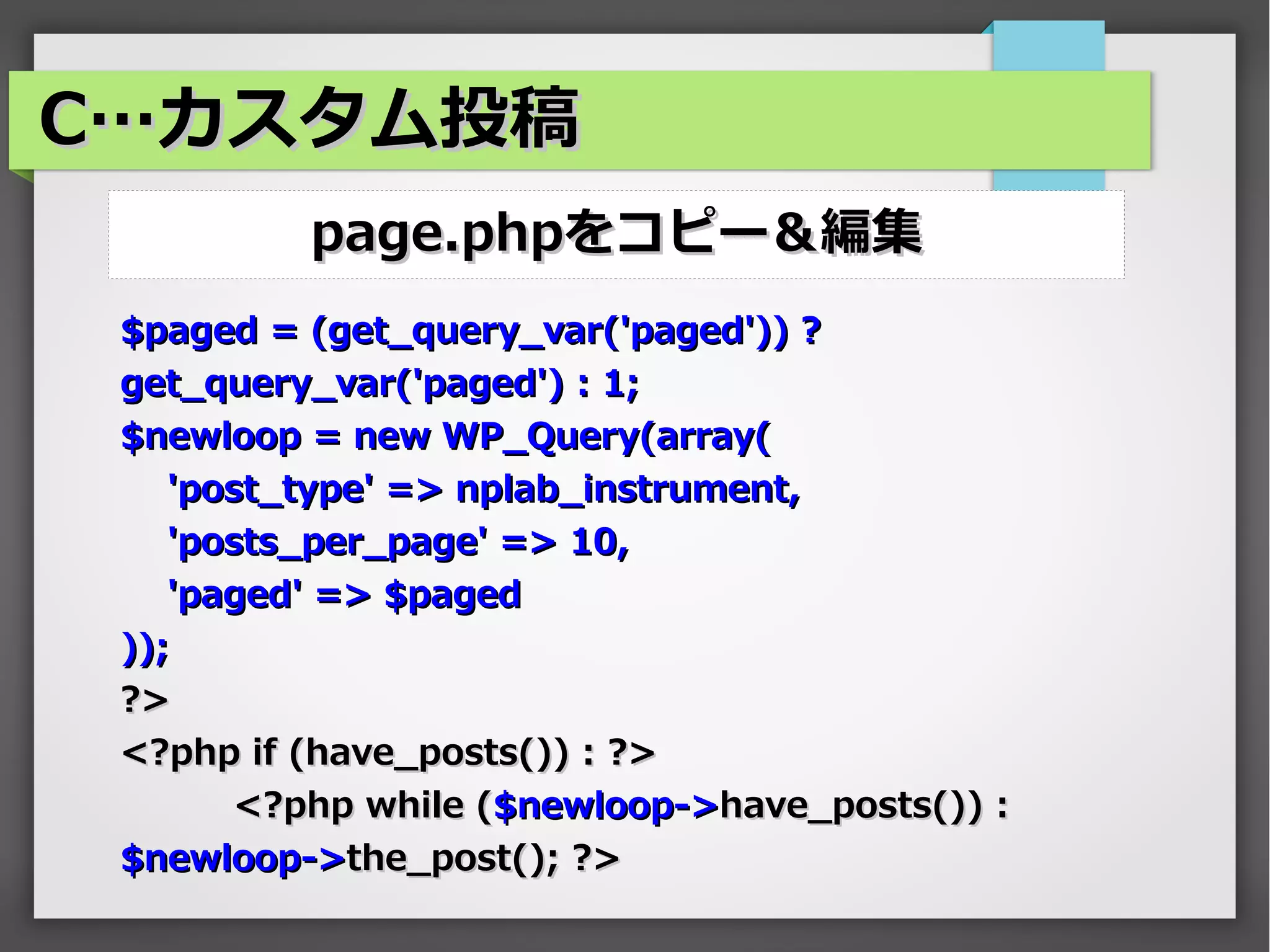Click the line '$newloop->the_post(); ?>'

[370, 859]
